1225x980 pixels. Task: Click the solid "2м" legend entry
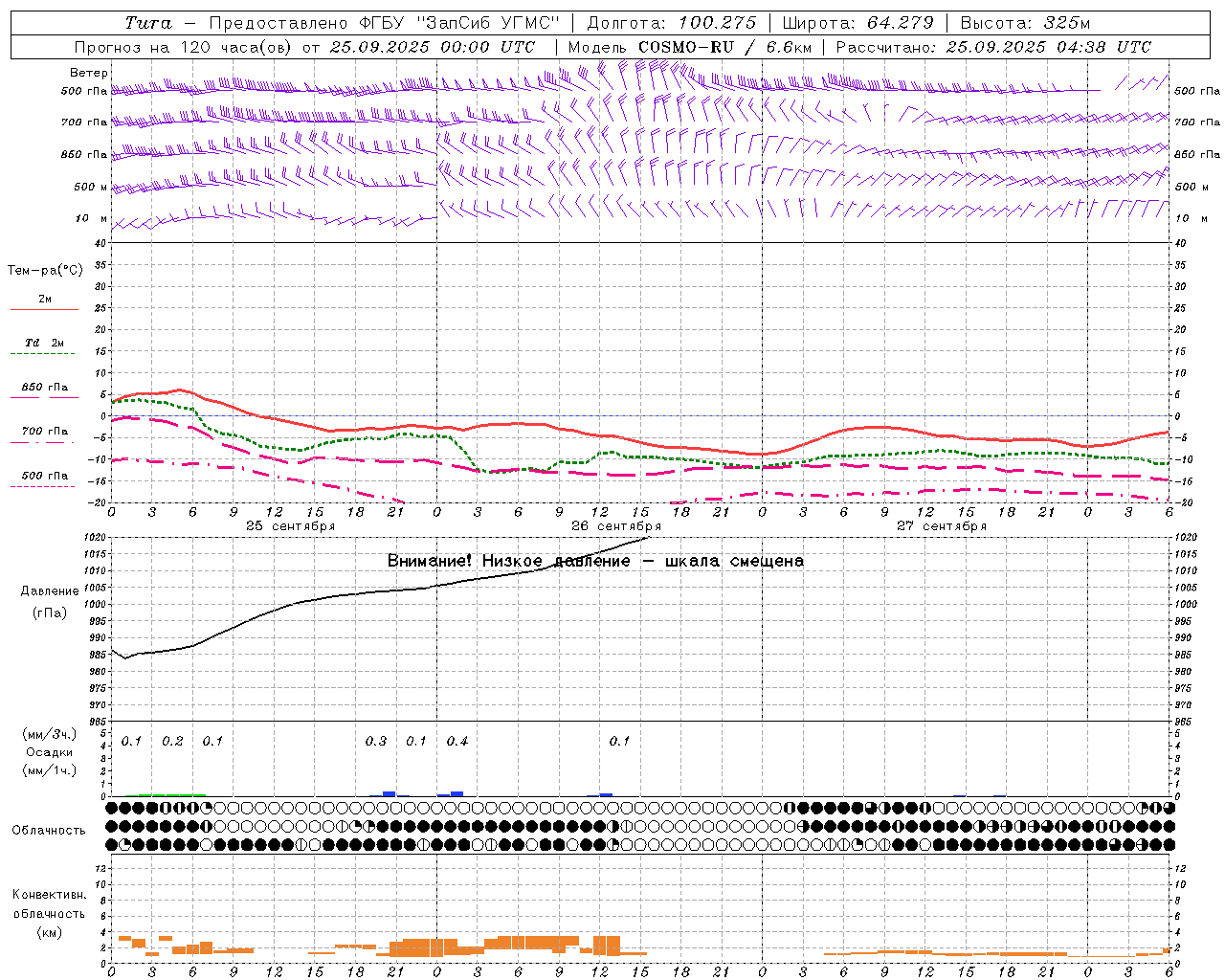45,301
